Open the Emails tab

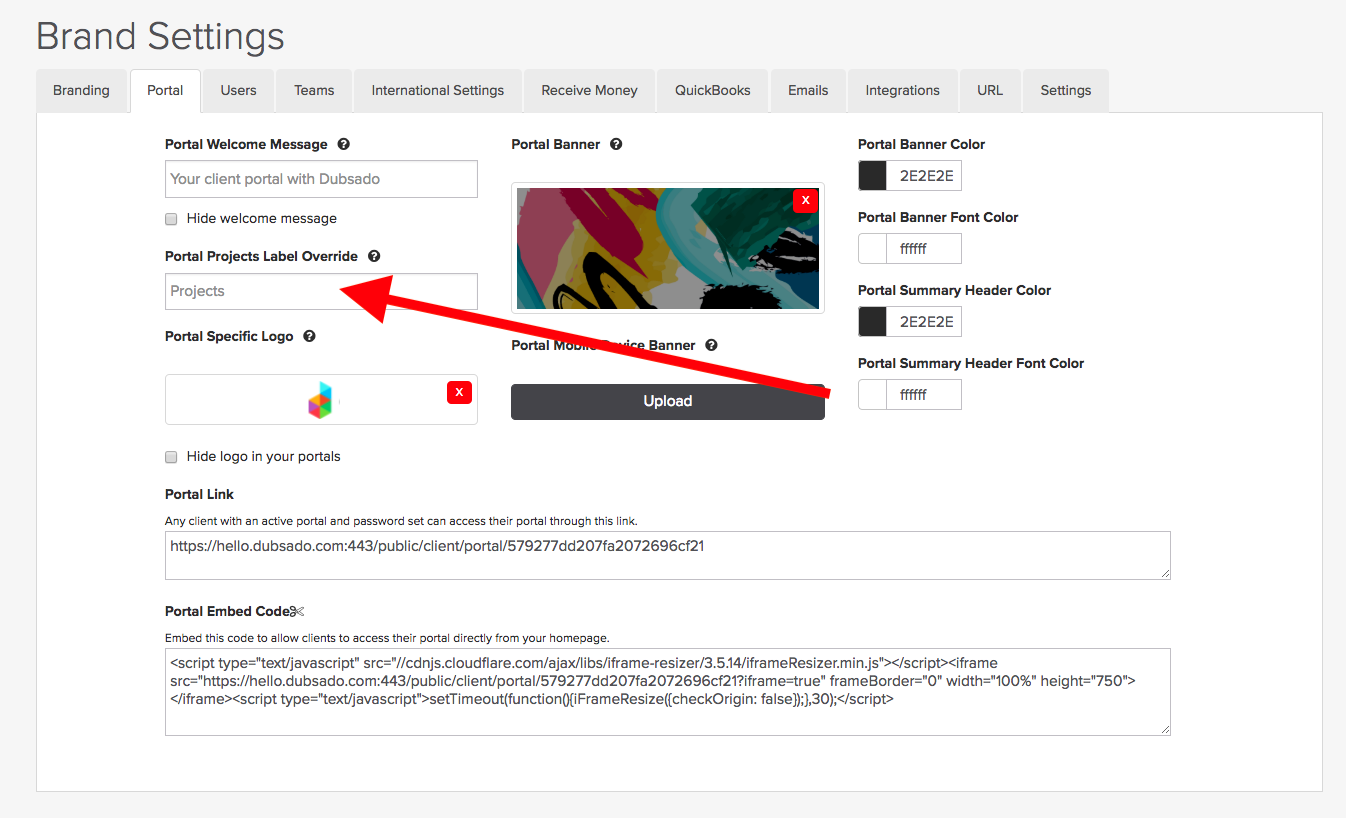pyautogui.click(x=808, y=90)
